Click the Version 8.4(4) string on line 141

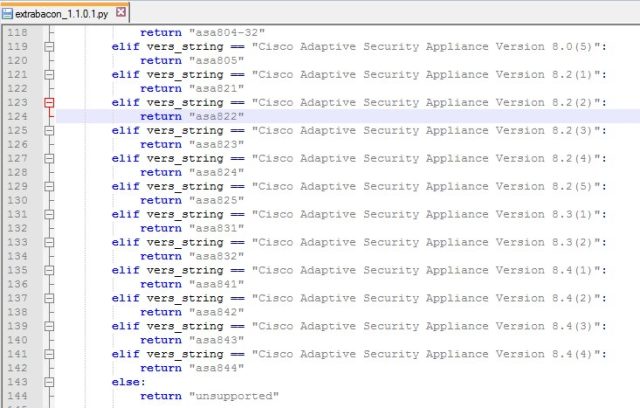426,354
